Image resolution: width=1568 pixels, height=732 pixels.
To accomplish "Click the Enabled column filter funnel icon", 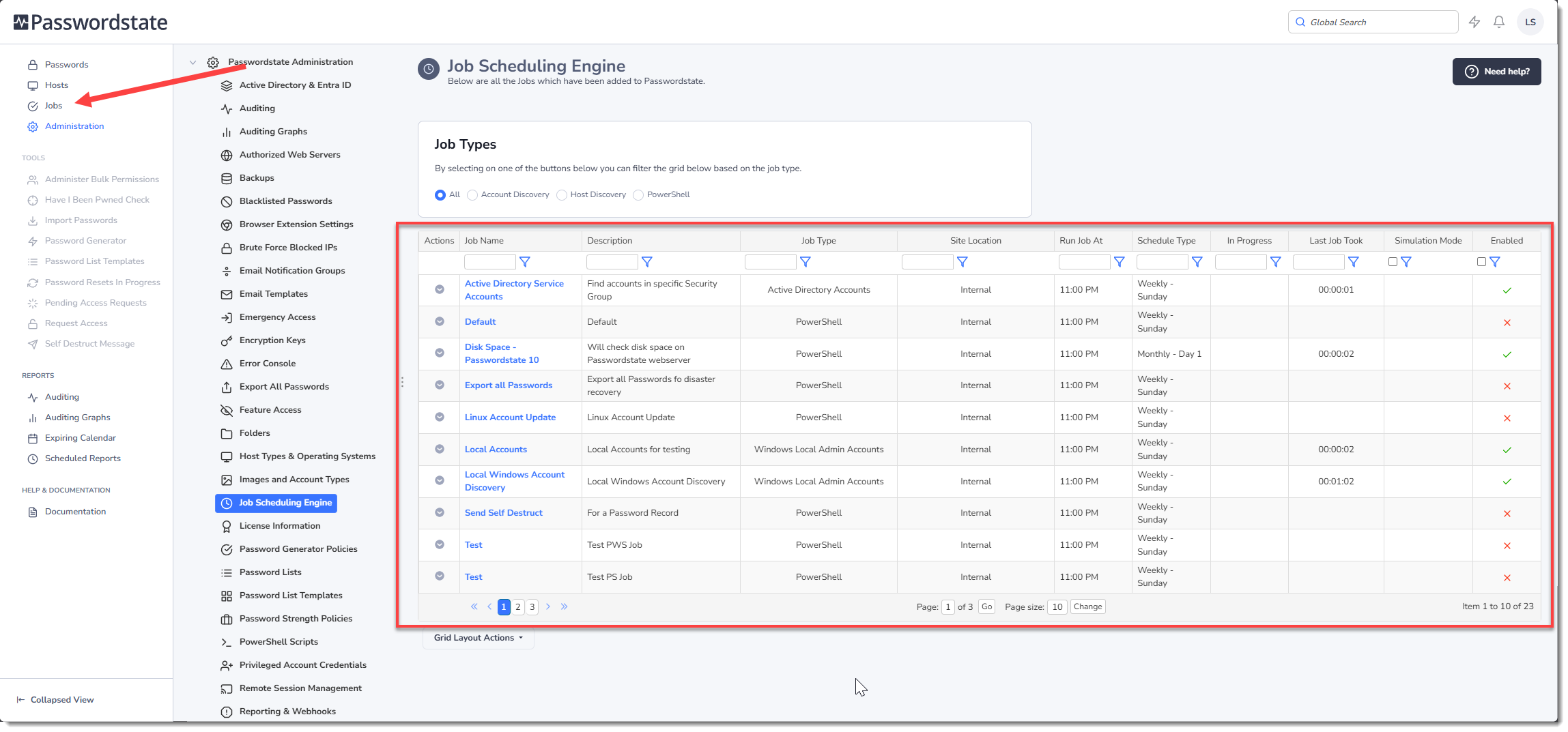I will pyautogui.click(x=1495, y=262).
